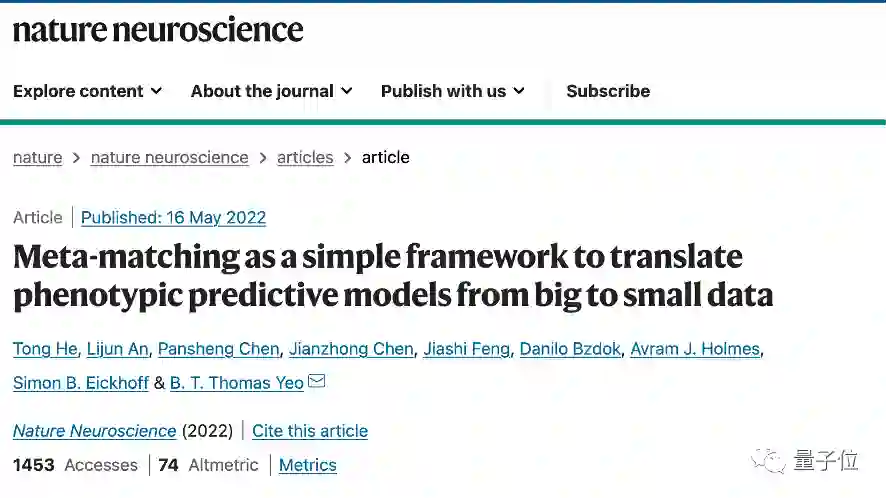Open the articles breadcrumb link
This screenshot has width=887, height=499.
[x=305, y=157]
